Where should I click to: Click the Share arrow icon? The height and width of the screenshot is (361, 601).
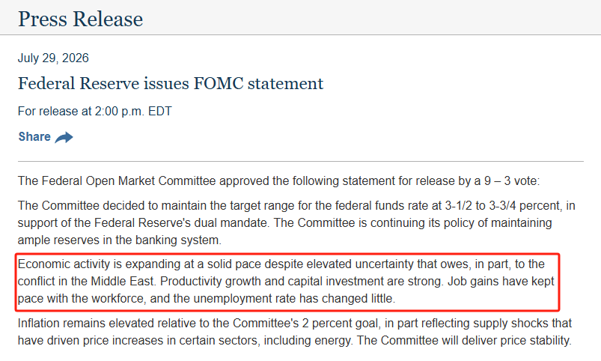click(x=64, y=137)
